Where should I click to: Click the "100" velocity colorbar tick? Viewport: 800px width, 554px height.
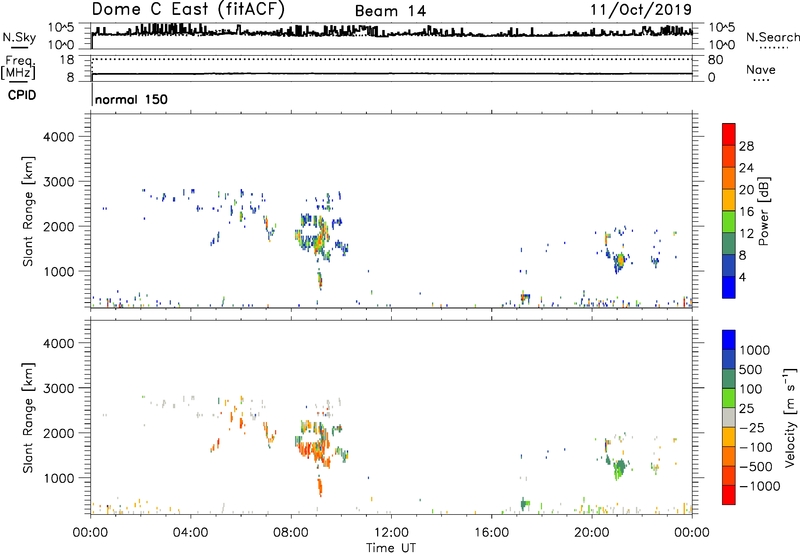point(752,389)
